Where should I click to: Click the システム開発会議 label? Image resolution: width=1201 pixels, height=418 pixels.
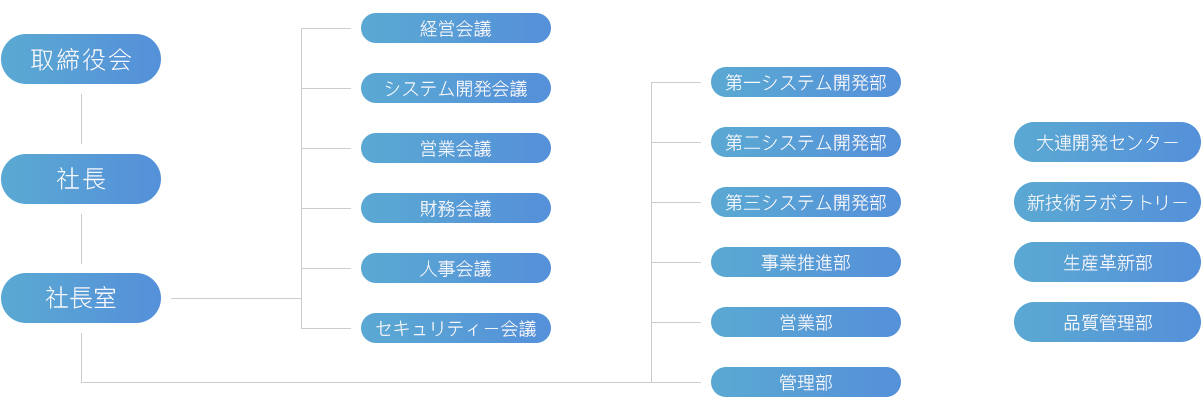coord(455,88)
